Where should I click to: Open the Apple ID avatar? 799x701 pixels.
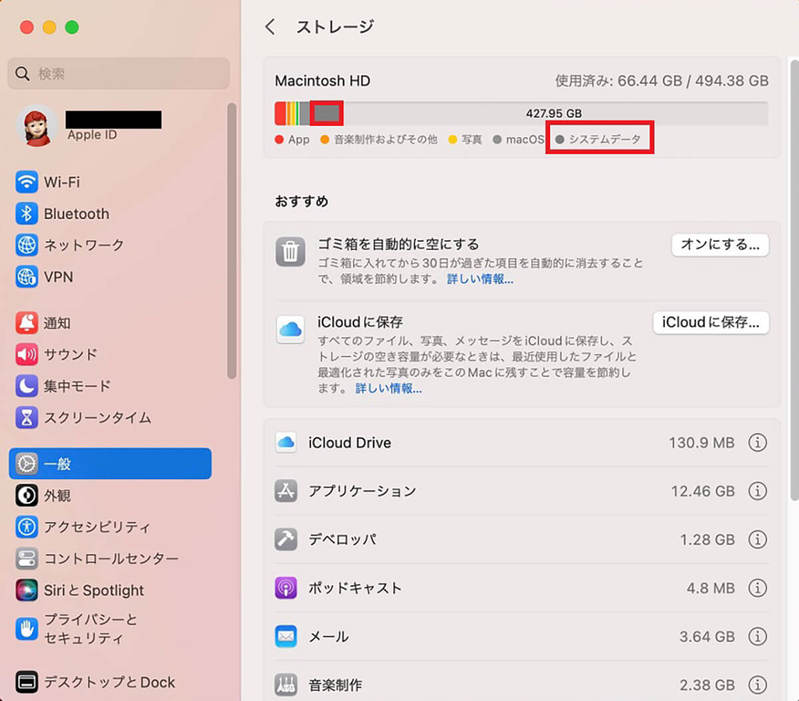pos(36,126)
